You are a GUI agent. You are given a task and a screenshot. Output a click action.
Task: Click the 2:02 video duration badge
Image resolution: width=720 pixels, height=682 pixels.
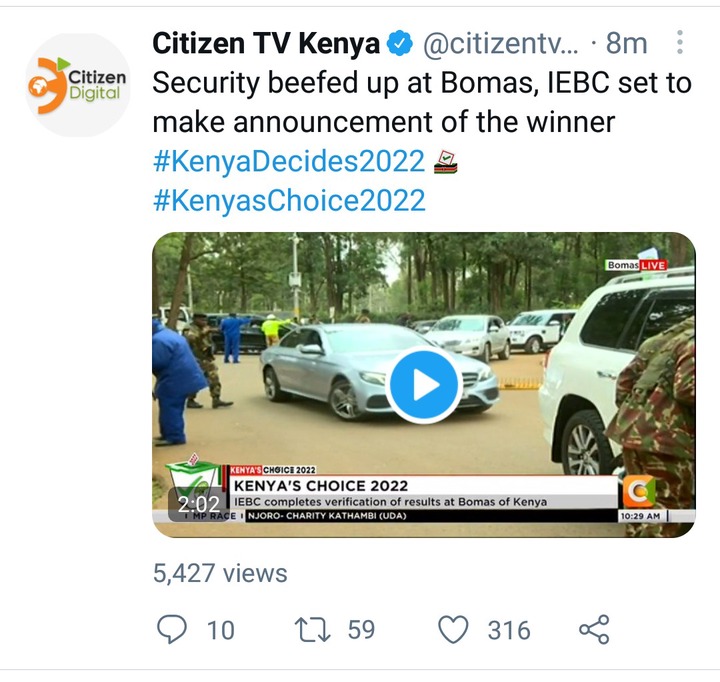(x=198, y=505)
